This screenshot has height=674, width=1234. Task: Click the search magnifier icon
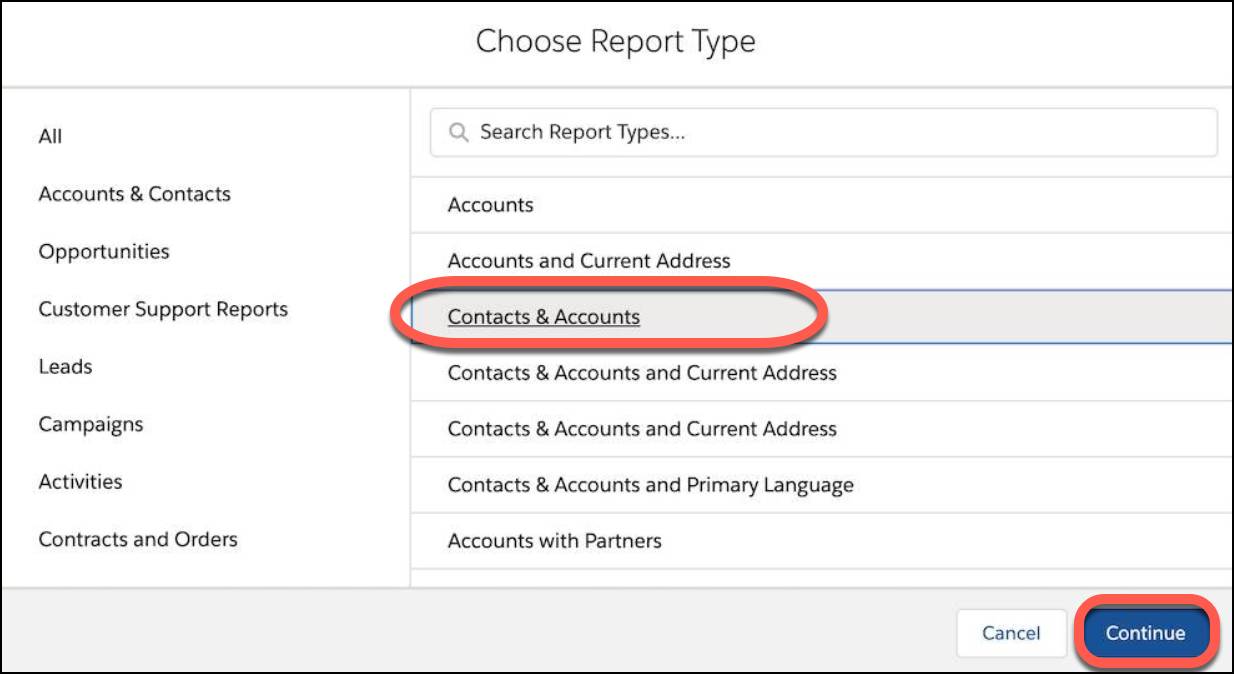459,133
